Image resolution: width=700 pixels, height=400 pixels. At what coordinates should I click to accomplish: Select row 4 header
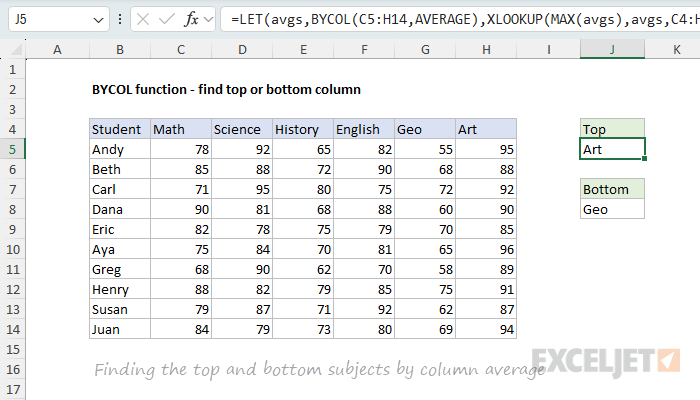[x=12, y=129]
